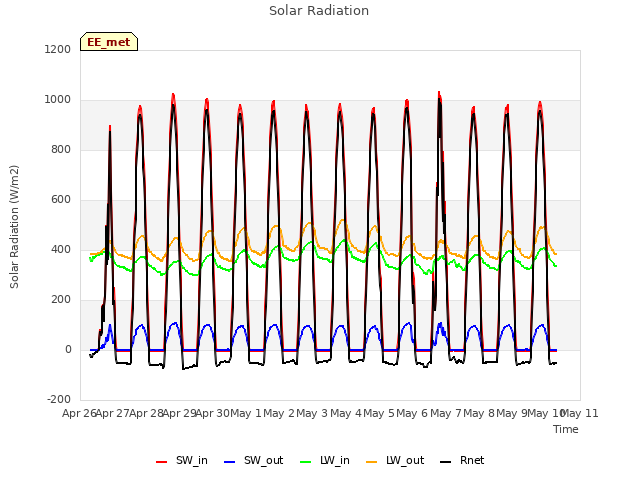Click the 400 y-axis tick label
The image size is (640, 480).
(x=61, y=249)
